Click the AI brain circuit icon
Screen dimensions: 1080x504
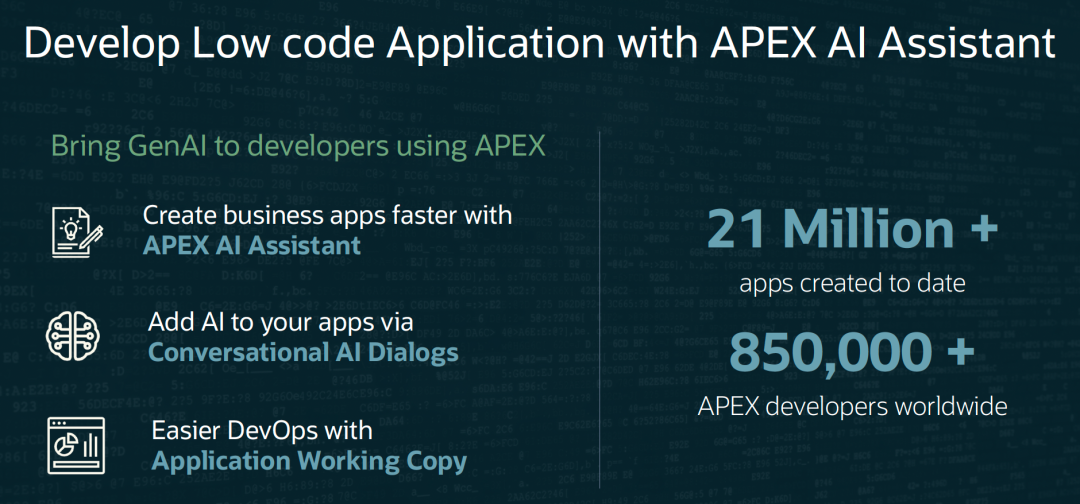[x=72, y=337]
